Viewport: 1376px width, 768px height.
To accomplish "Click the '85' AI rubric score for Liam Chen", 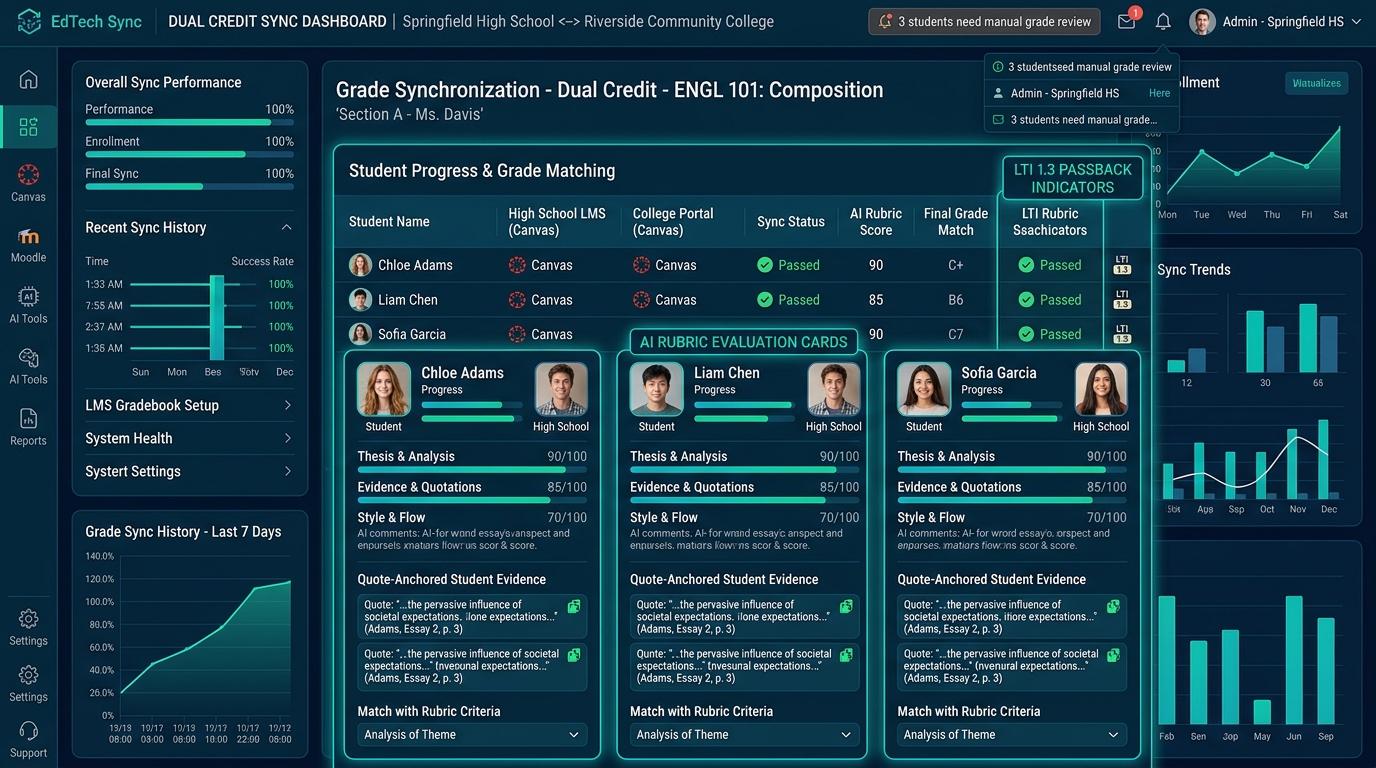I will coord(876,300).
